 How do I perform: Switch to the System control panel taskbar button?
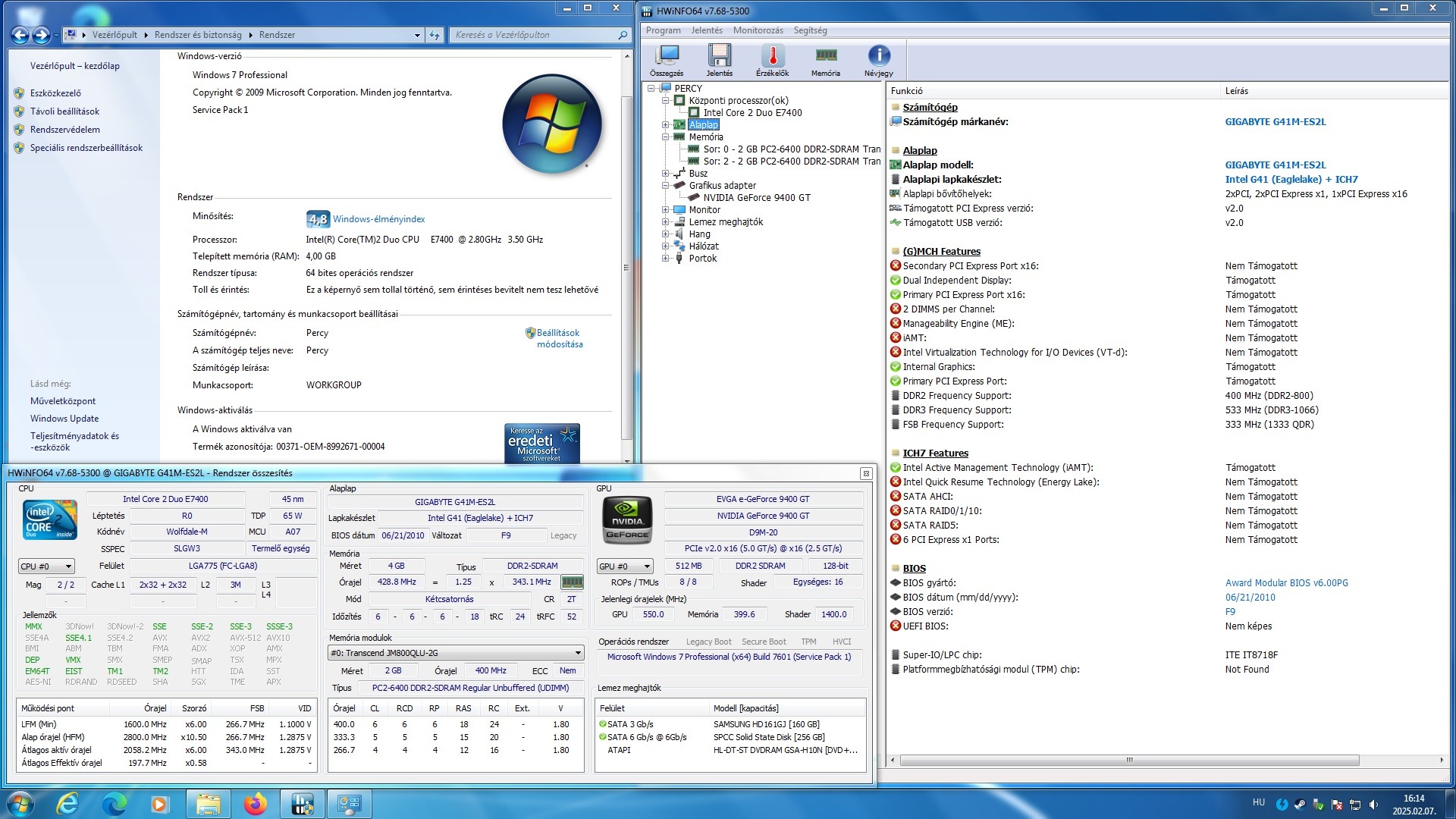click(x=349, y=803)
